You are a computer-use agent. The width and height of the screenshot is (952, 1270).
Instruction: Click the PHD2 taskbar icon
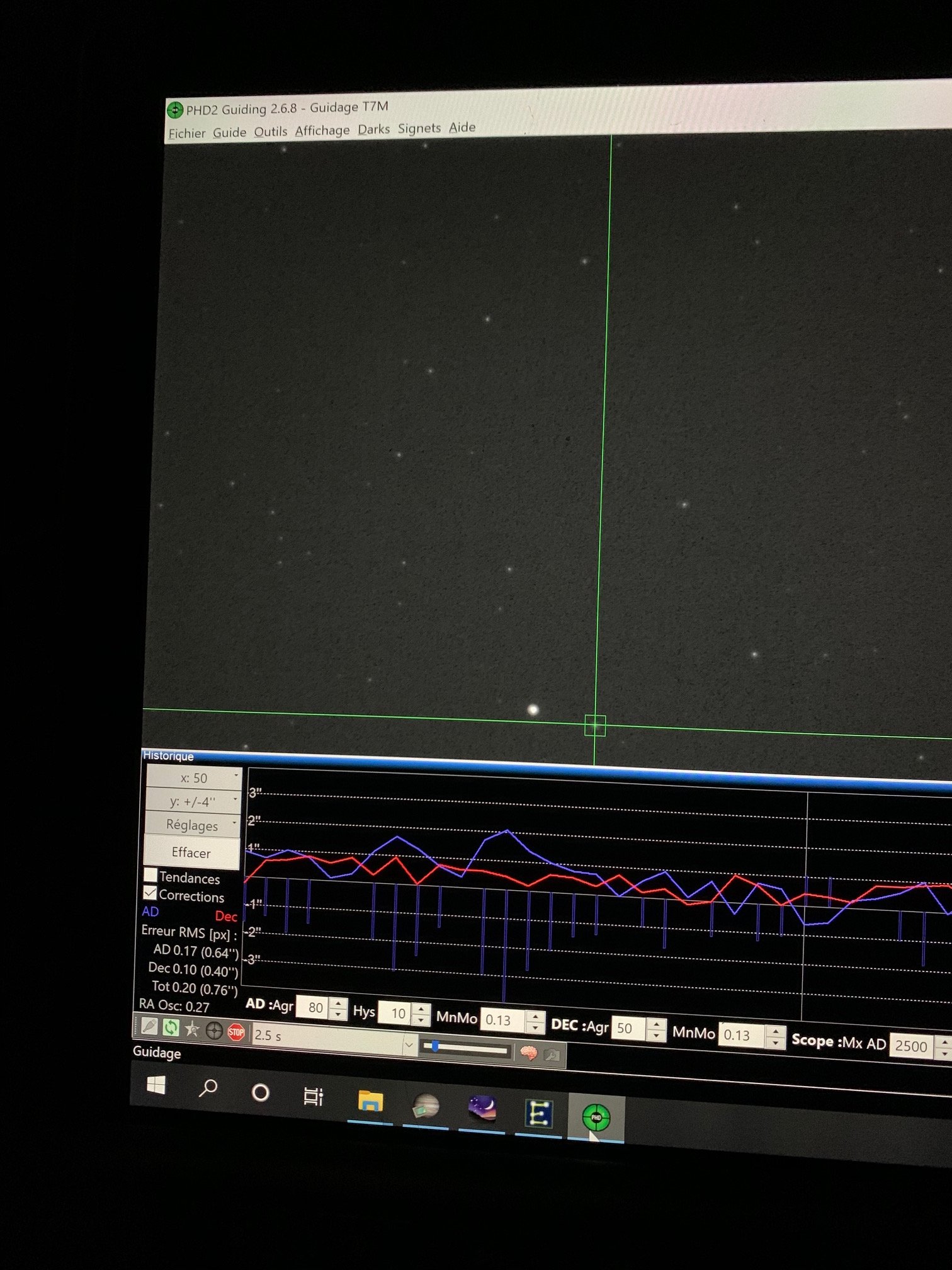(596, 1118)
